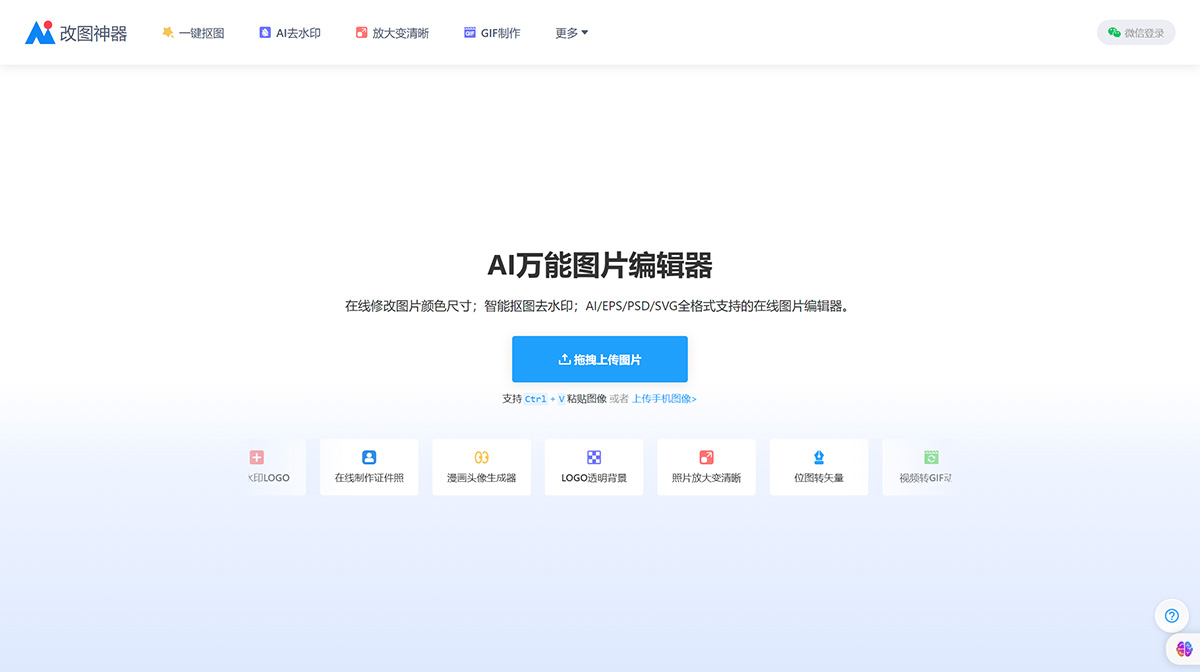
Task: Click the 漫画头像生成器 infinity icon
Action: coord(481,459)
